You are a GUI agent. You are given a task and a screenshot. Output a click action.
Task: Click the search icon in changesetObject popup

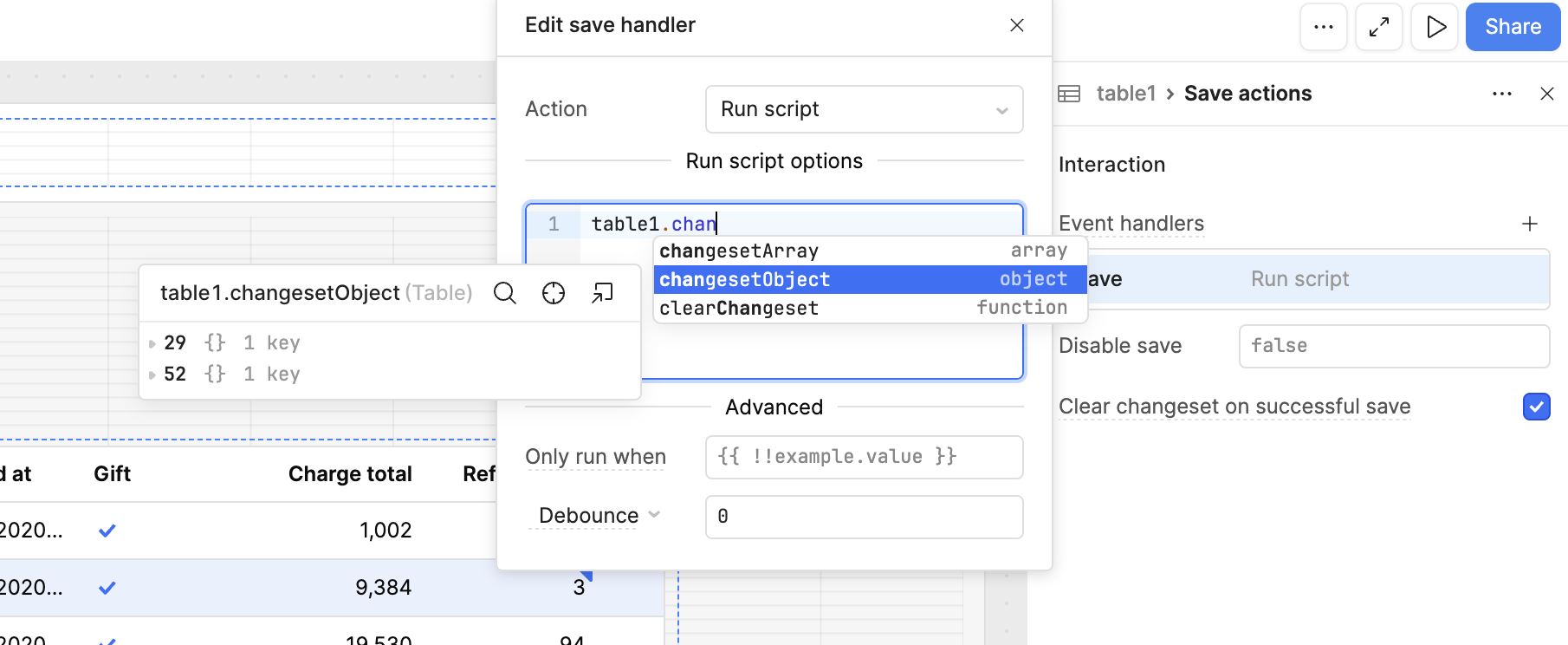pyautogui.click(x=504, y=294)
